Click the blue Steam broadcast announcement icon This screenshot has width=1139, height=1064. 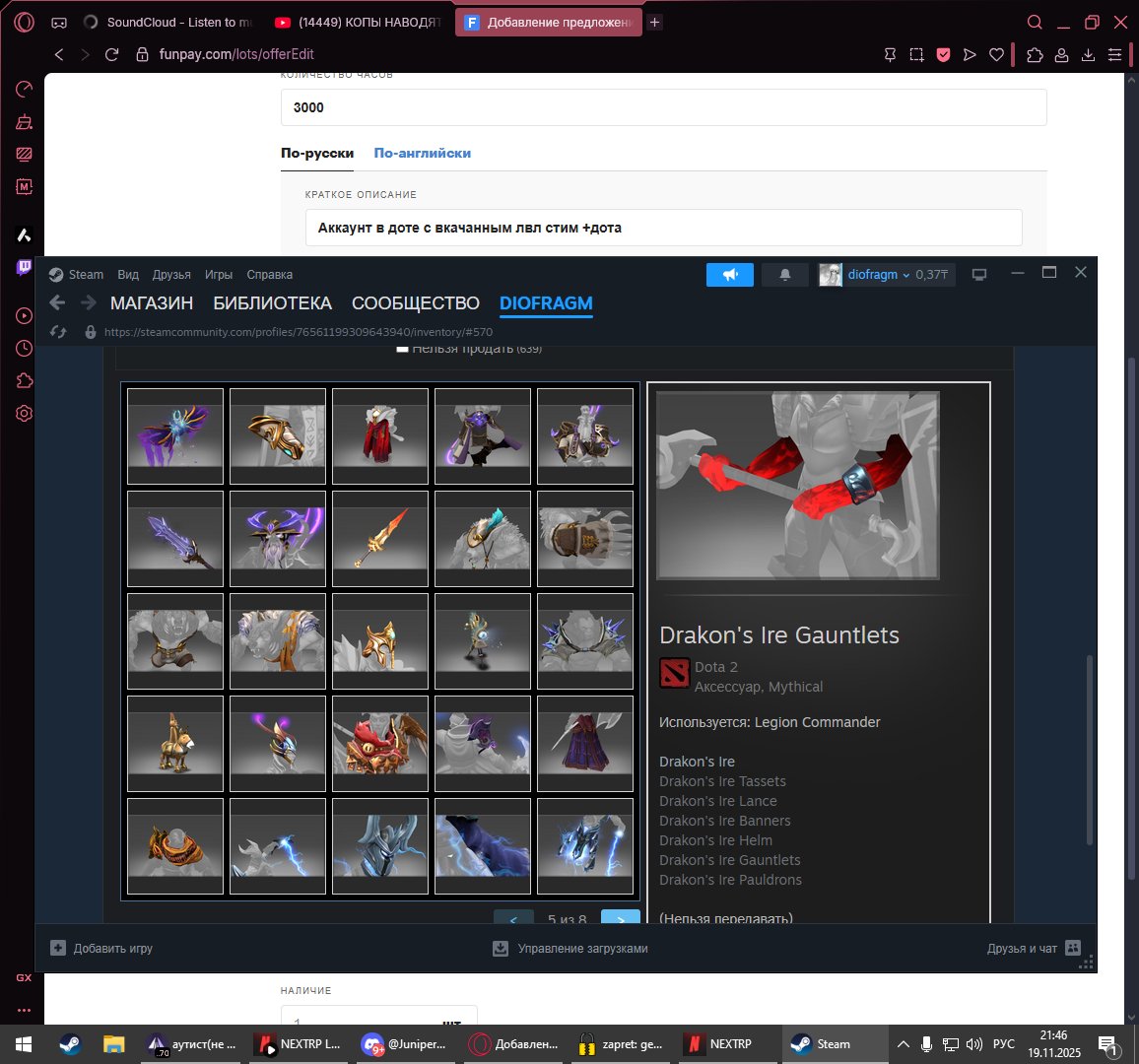[729, 275]
